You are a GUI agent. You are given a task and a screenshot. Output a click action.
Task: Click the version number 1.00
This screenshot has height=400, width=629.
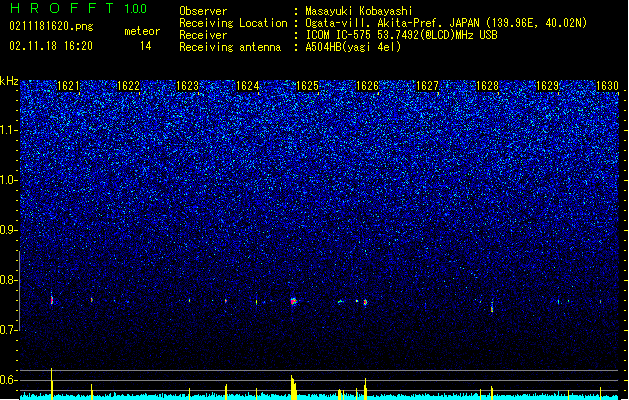point(135,9)
